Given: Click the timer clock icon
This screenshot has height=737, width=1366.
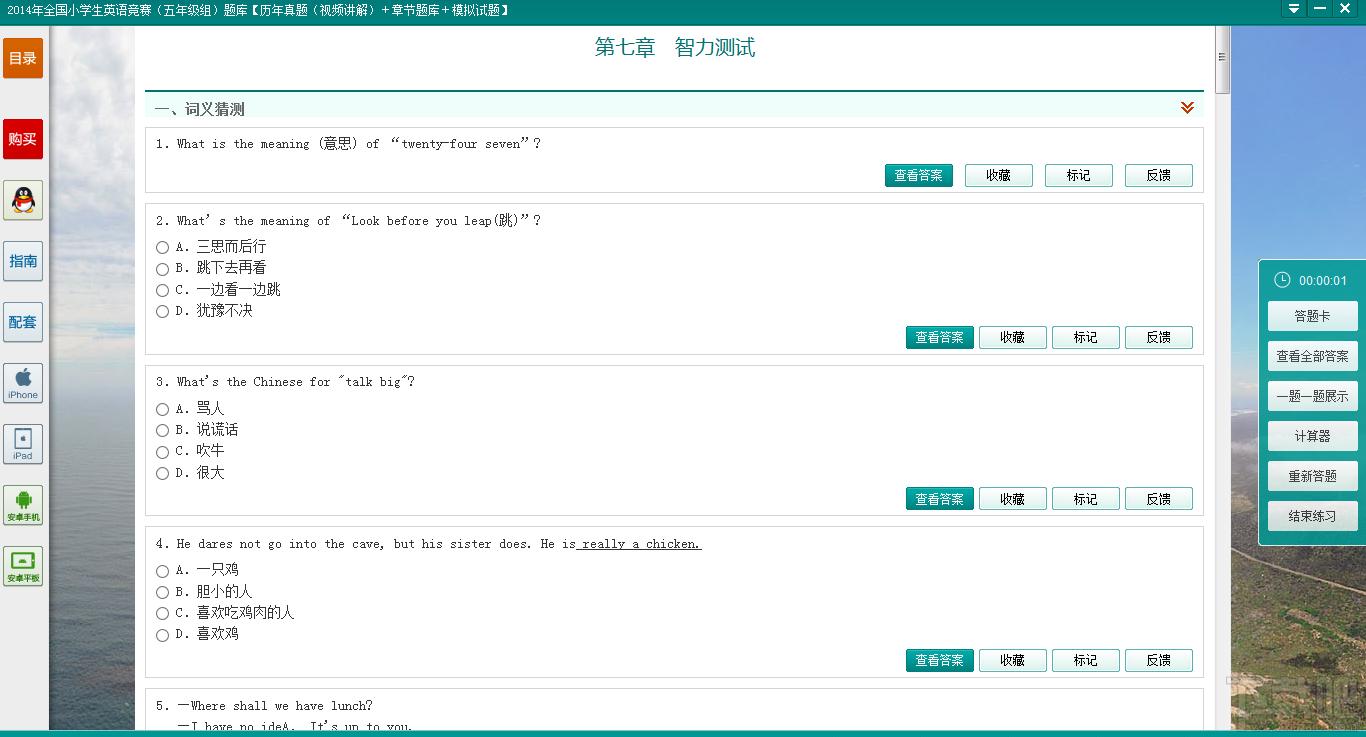Looking at the screenshot, I should (1282, 280).
